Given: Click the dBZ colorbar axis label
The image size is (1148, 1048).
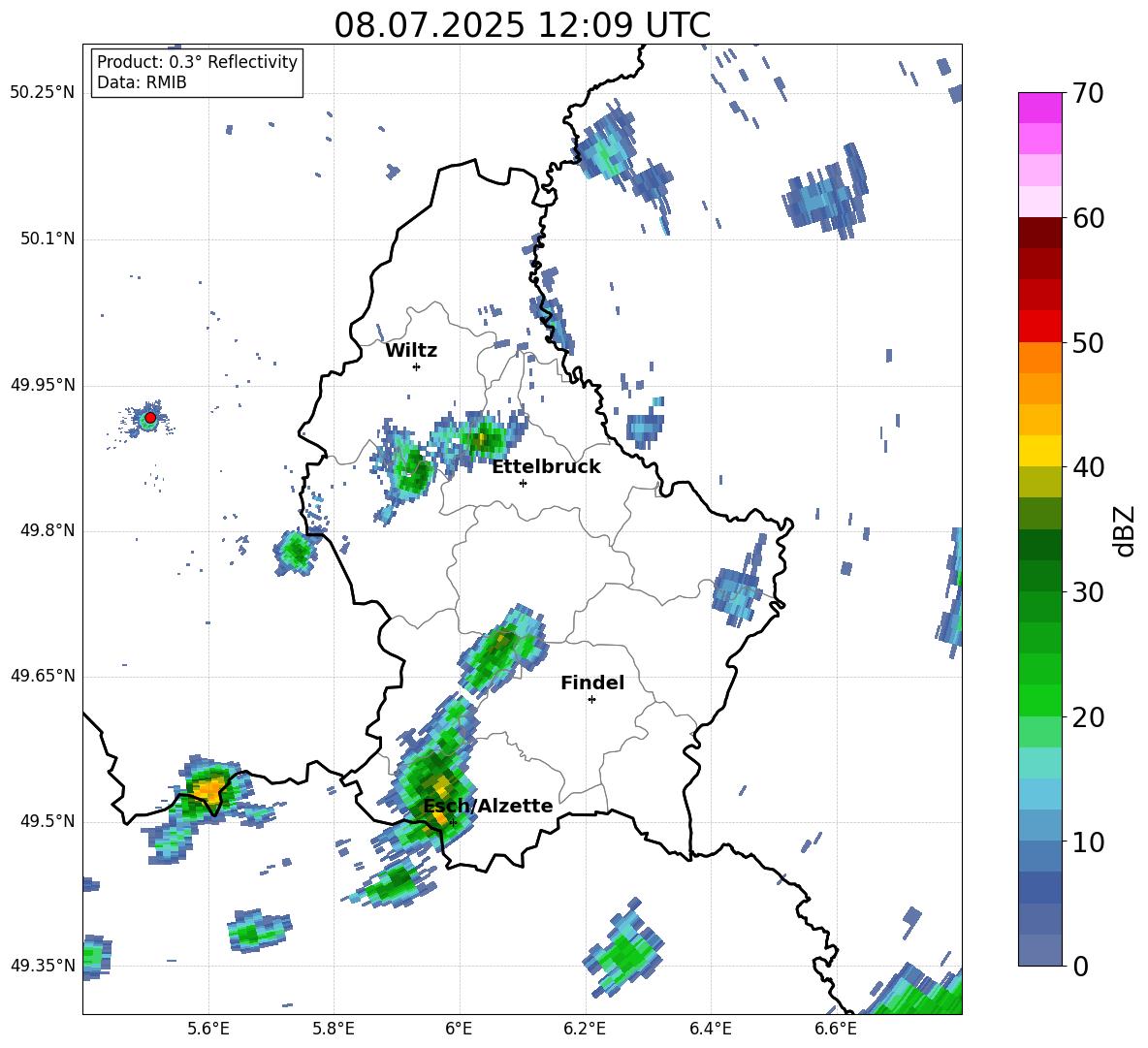Looking at the screenshot, I should 1125,530.
